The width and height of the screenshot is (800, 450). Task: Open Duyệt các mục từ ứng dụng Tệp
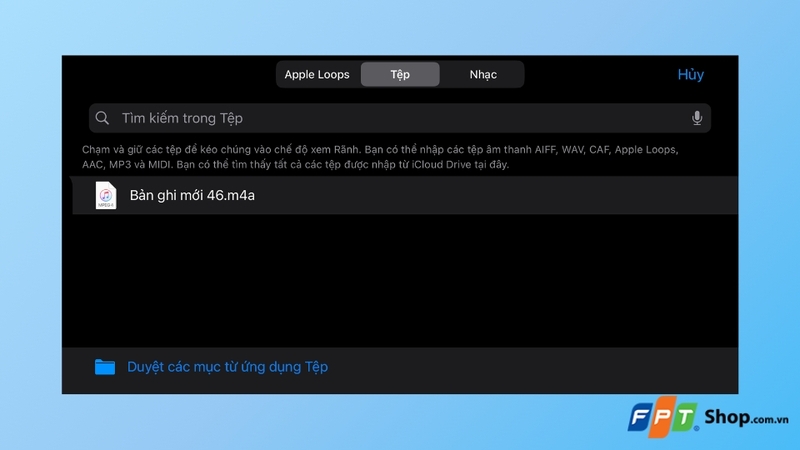click(227, 367)
